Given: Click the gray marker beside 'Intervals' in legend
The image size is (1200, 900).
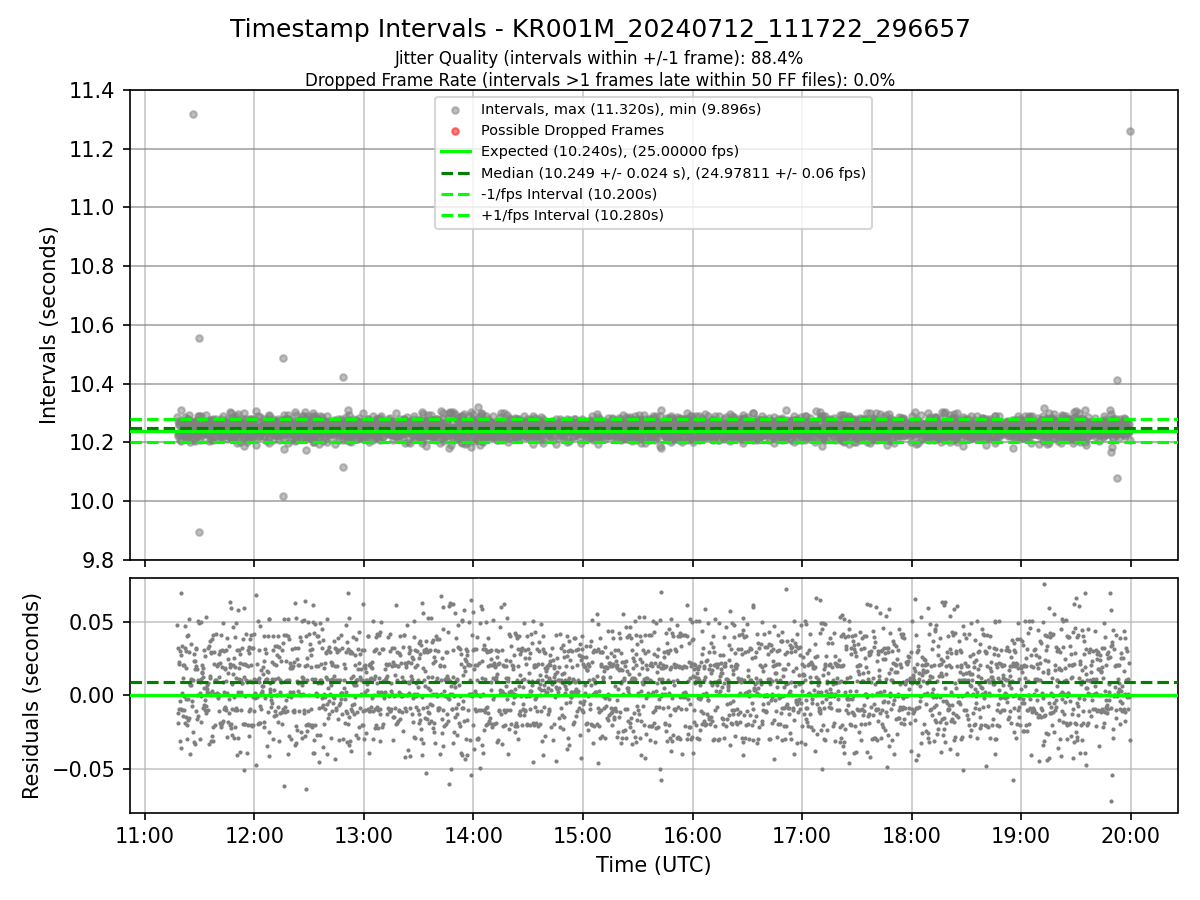Looking at the screenshot, I should click(455, 110).
